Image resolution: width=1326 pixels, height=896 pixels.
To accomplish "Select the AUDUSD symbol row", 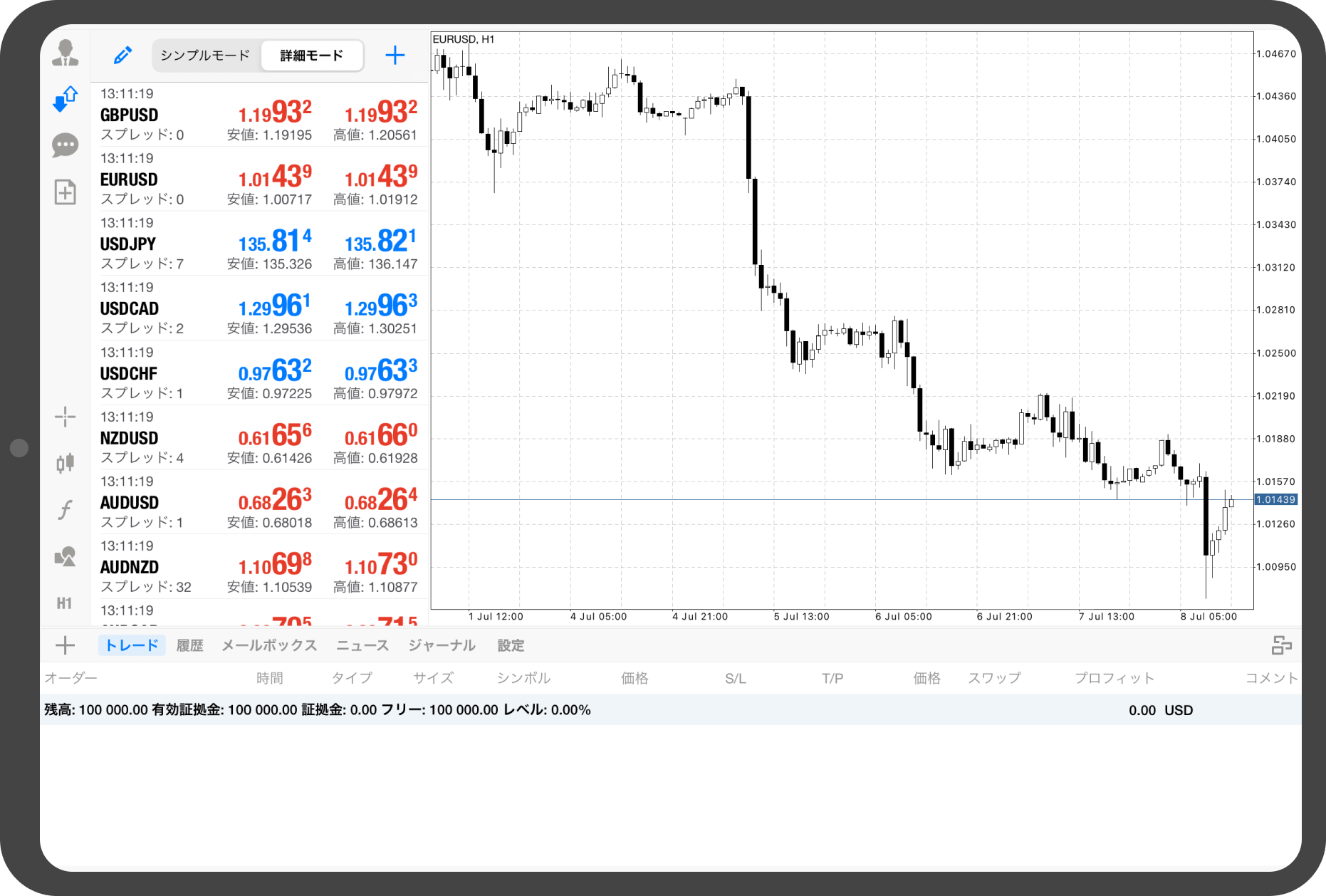I will (259, 502).
